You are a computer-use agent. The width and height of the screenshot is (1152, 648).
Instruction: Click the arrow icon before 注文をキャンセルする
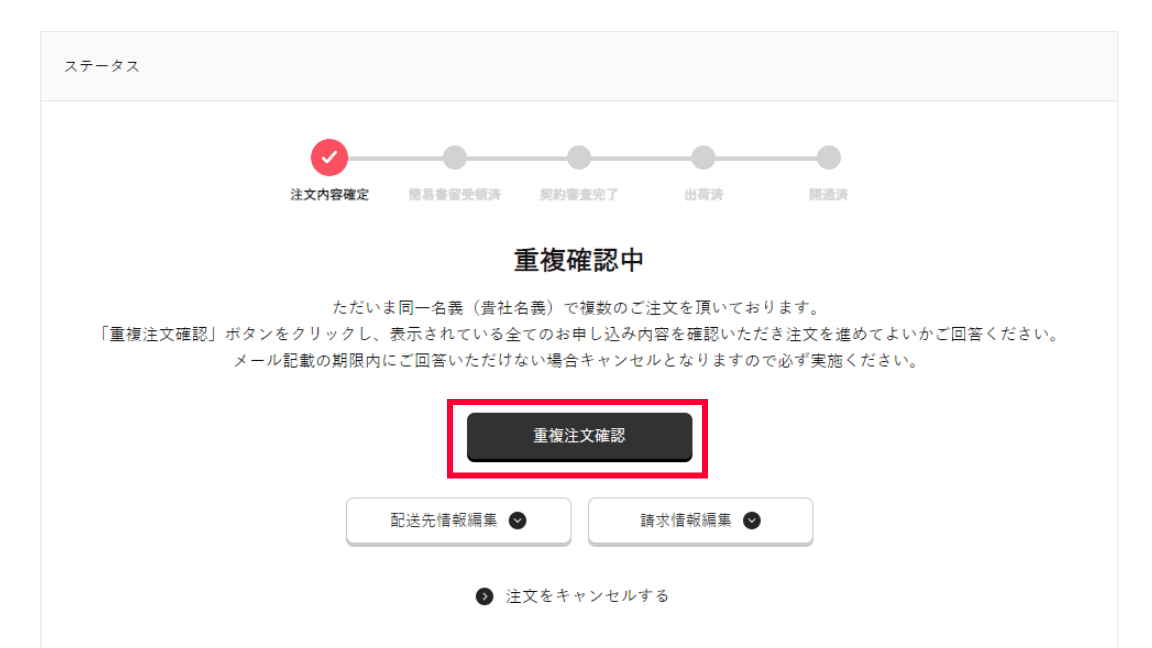click(484, 597)
